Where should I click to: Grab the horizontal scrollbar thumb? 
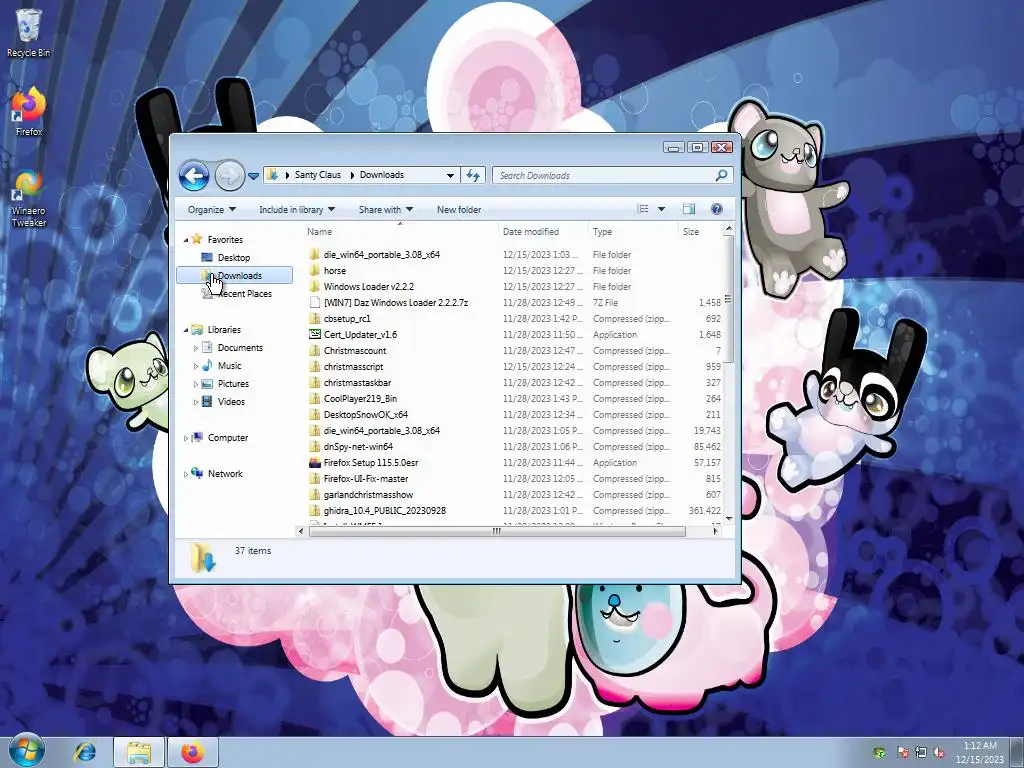click(496, 531)
